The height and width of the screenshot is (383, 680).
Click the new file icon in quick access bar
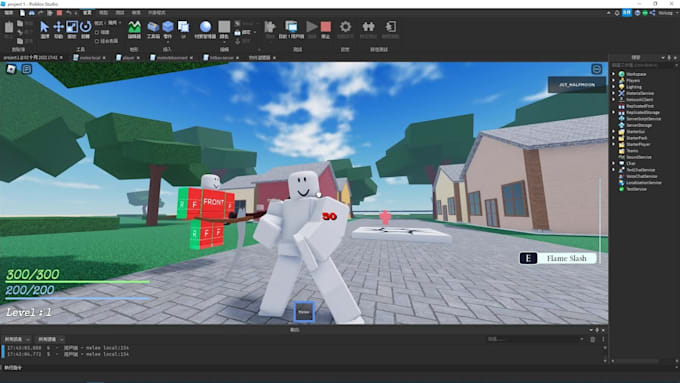(23, 13)
